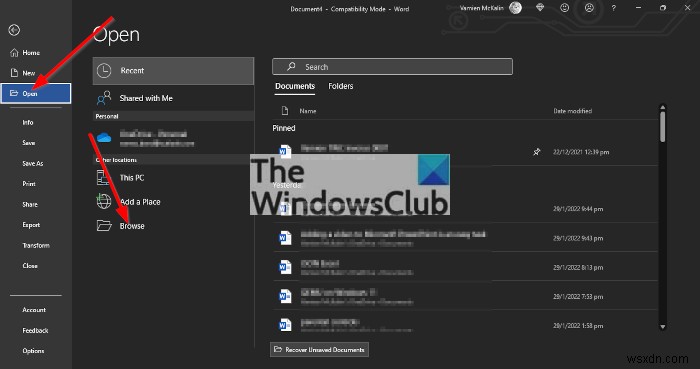Select the OneDrive Personal location

pyautogui.click(x=173, y=138)
